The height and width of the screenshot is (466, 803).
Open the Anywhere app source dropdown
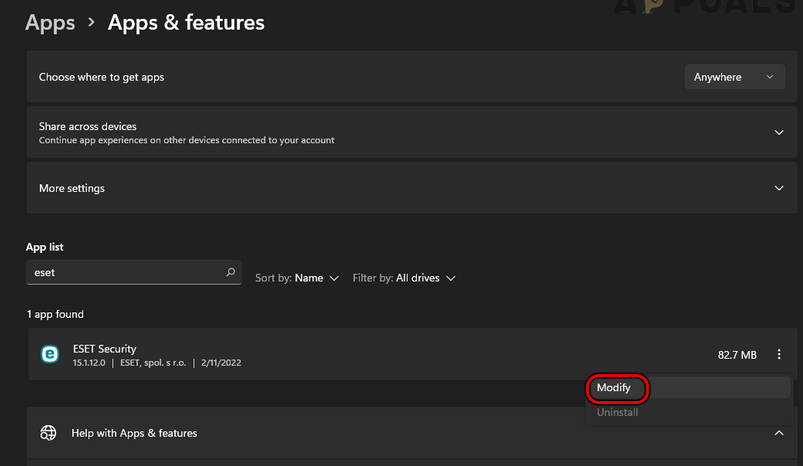click(x=734, y=77)
